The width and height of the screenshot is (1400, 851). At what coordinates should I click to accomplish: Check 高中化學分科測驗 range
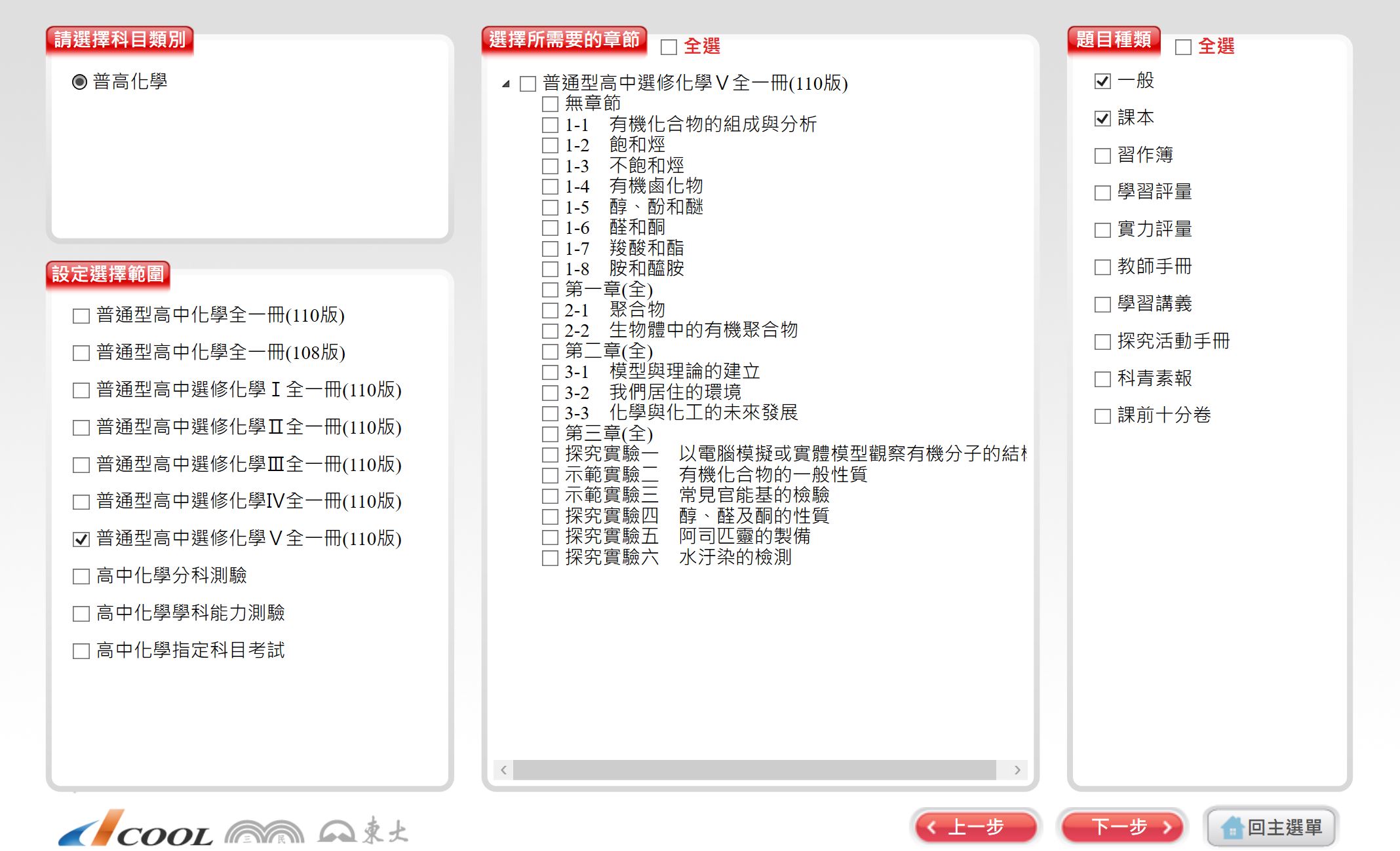(81, 577)
